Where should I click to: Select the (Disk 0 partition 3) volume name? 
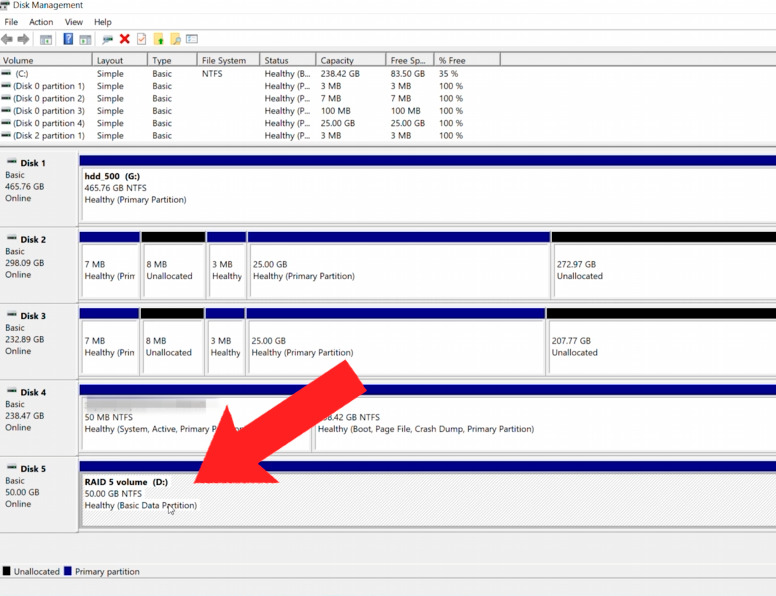[48, 110]
